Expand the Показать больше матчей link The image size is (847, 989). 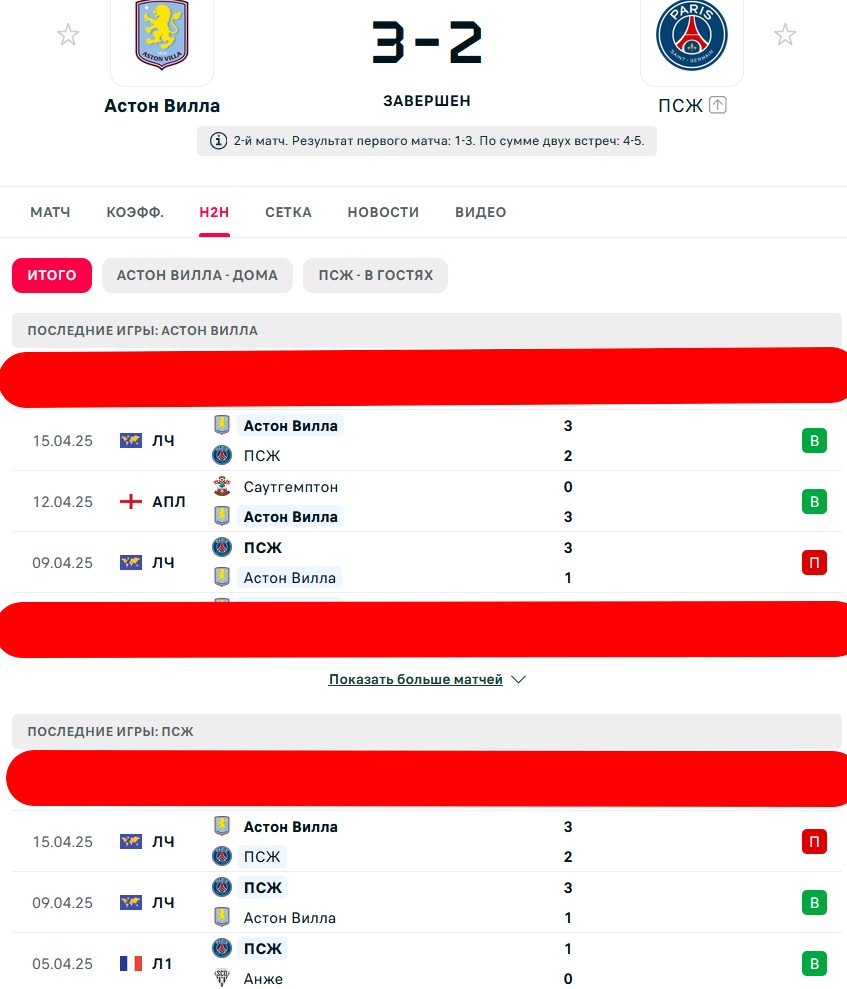point(416,679)
